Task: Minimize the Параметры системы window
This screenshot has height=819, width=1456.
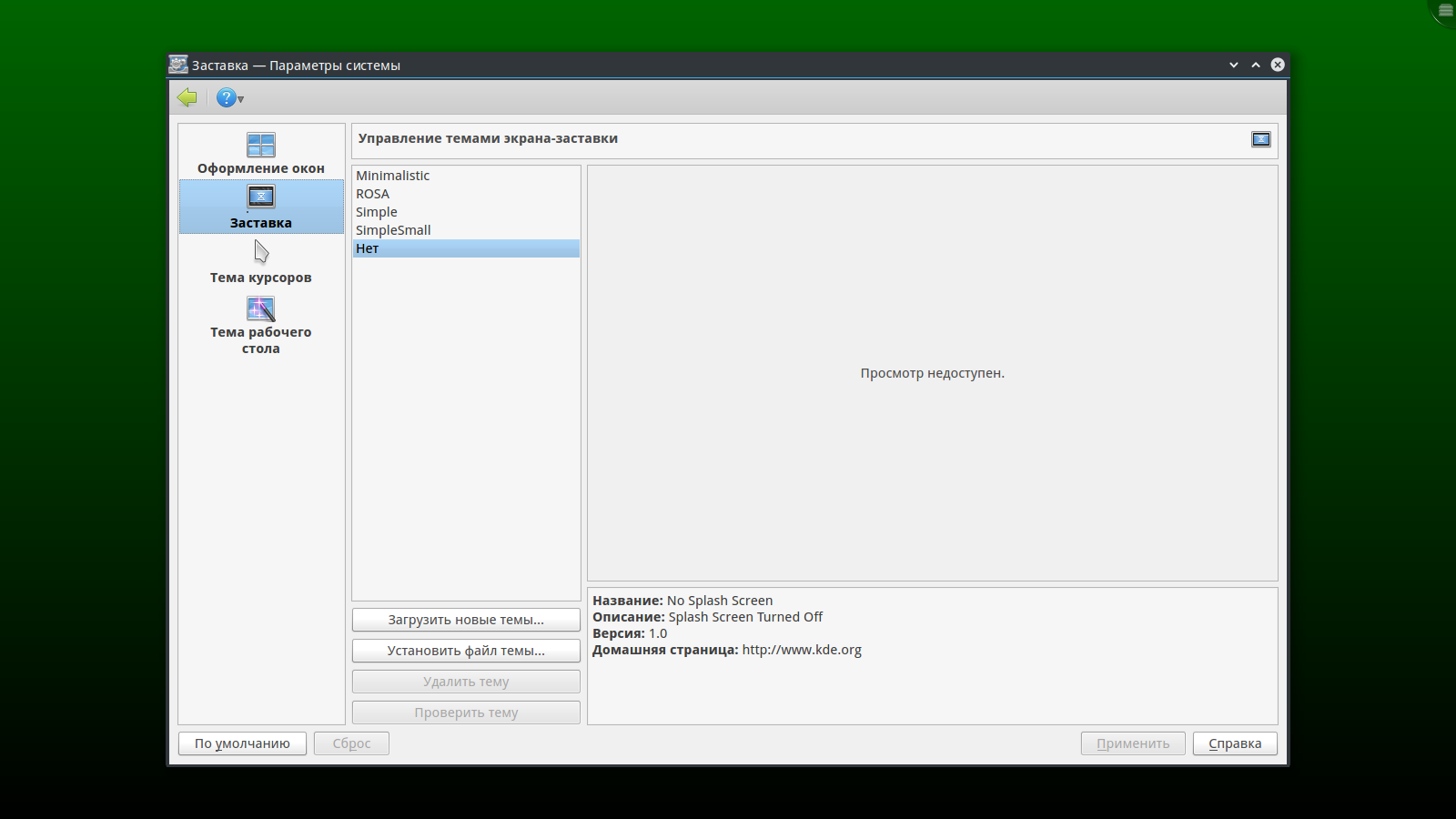Action: (x=1234, y=65)
